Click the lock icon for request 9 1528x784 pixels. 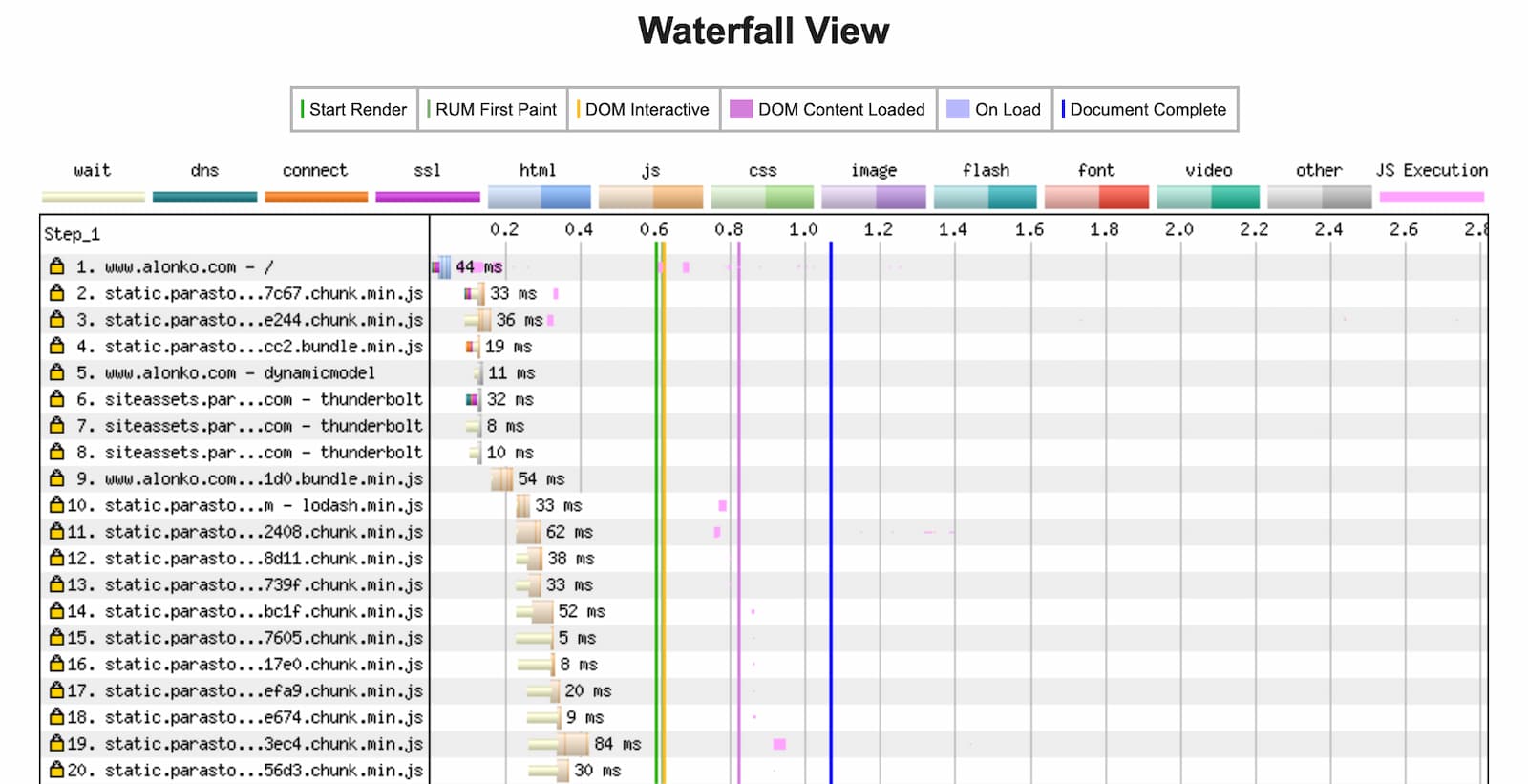pos(57,478)
